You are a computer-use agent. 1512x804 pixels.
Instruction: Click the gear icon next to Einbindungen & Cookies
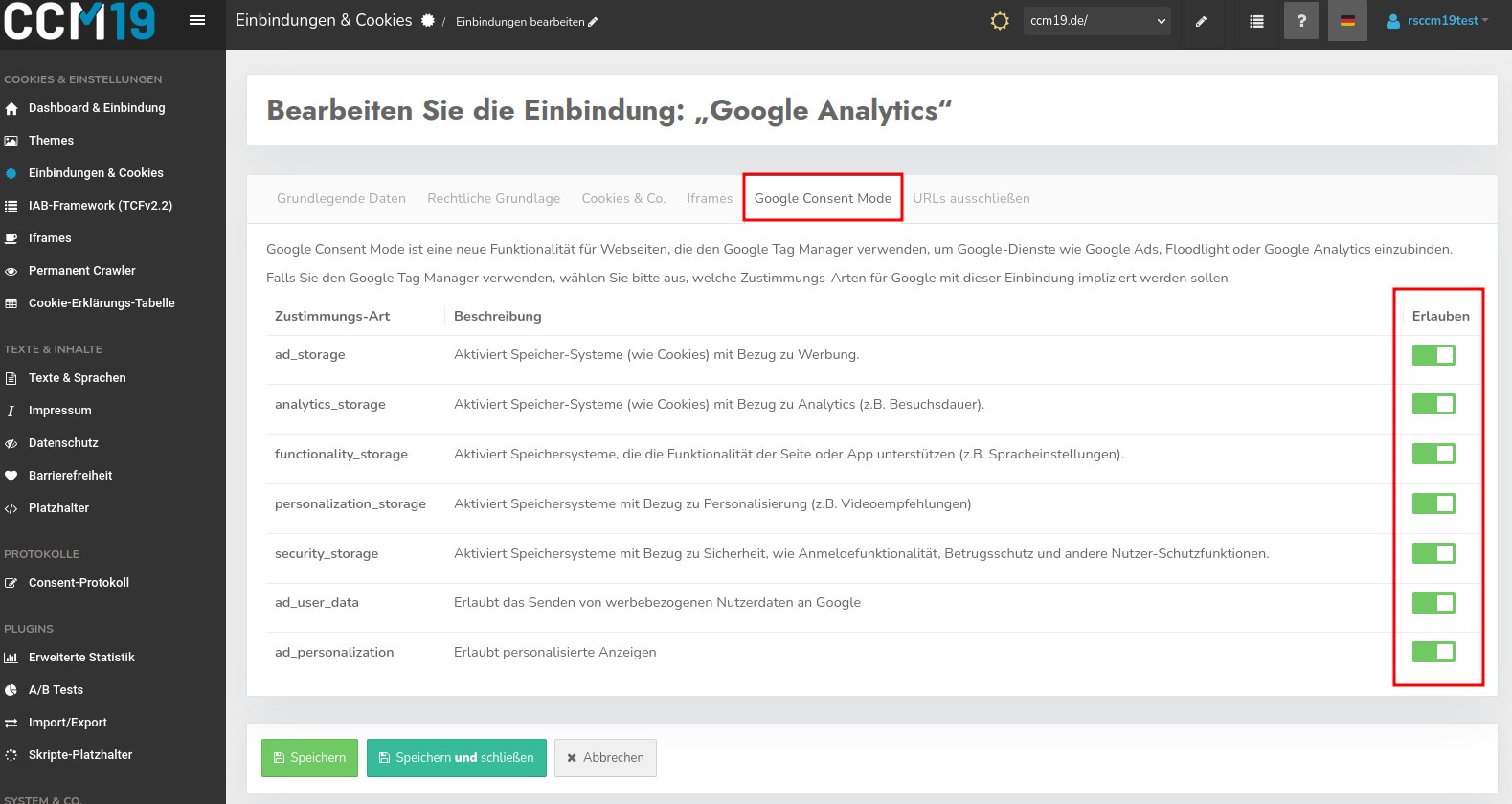click(x=428, y=21)
